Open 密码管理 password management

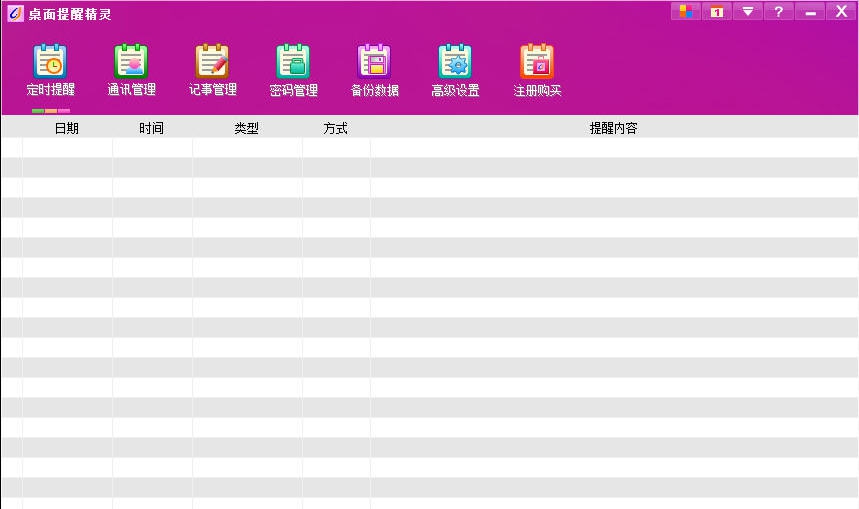(294, 70)
